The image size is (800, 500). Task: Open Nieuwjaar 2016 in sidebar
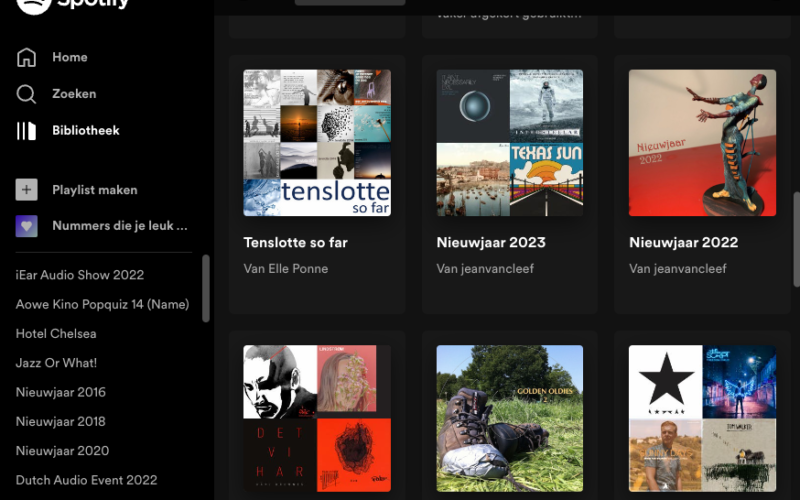coord(60,392)
